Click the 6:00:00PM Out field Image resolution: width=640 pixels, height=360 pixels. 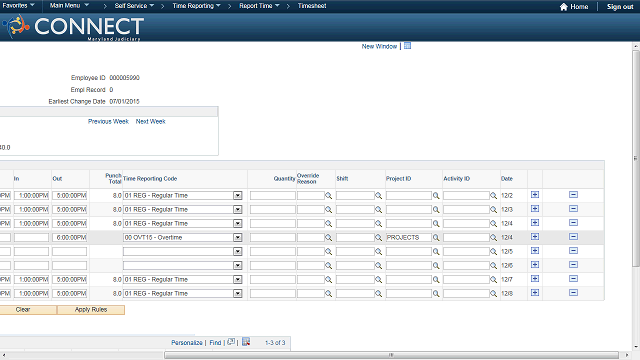[69, 238]
